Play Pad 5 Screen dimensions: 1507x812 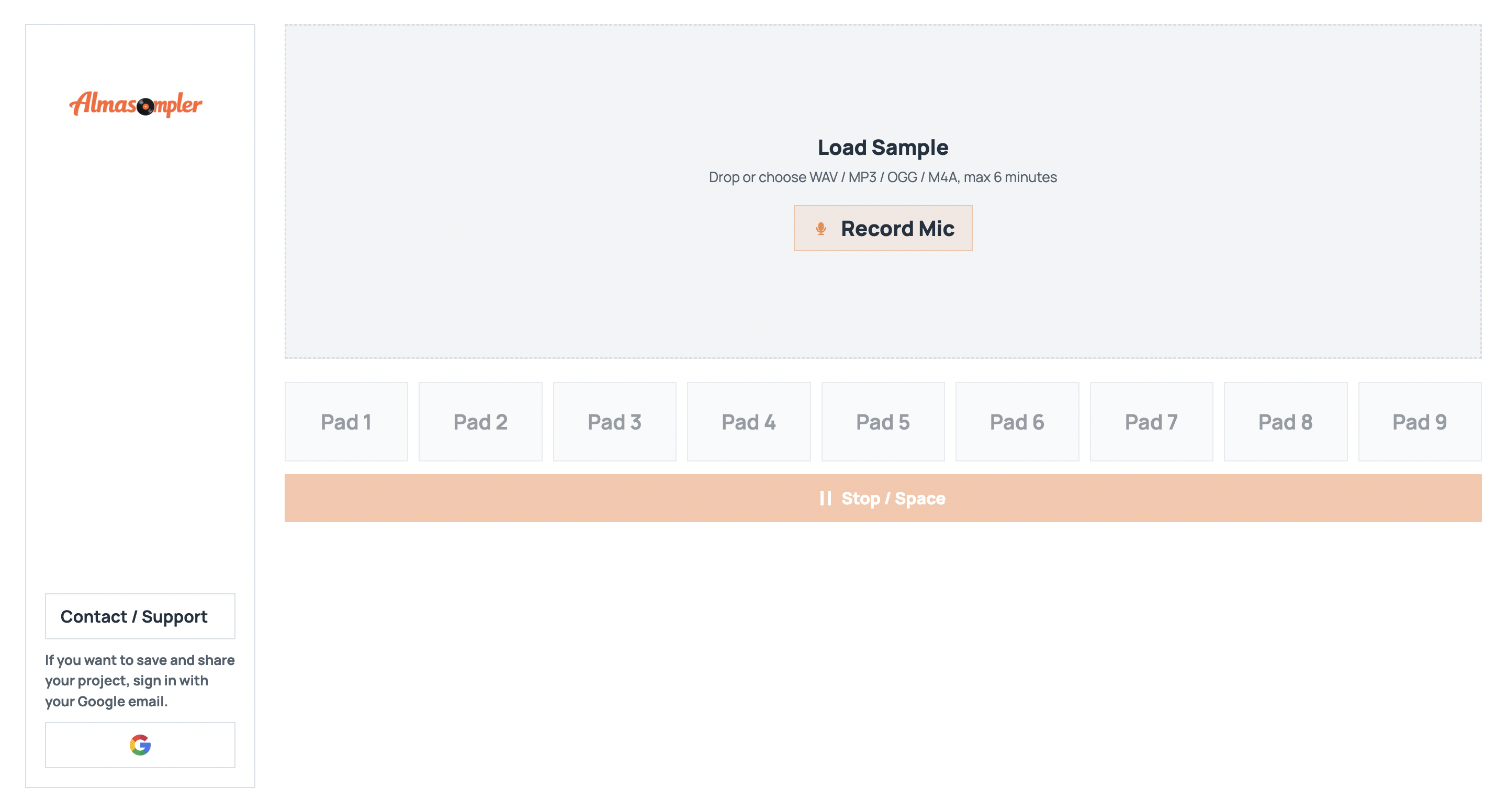882,422
